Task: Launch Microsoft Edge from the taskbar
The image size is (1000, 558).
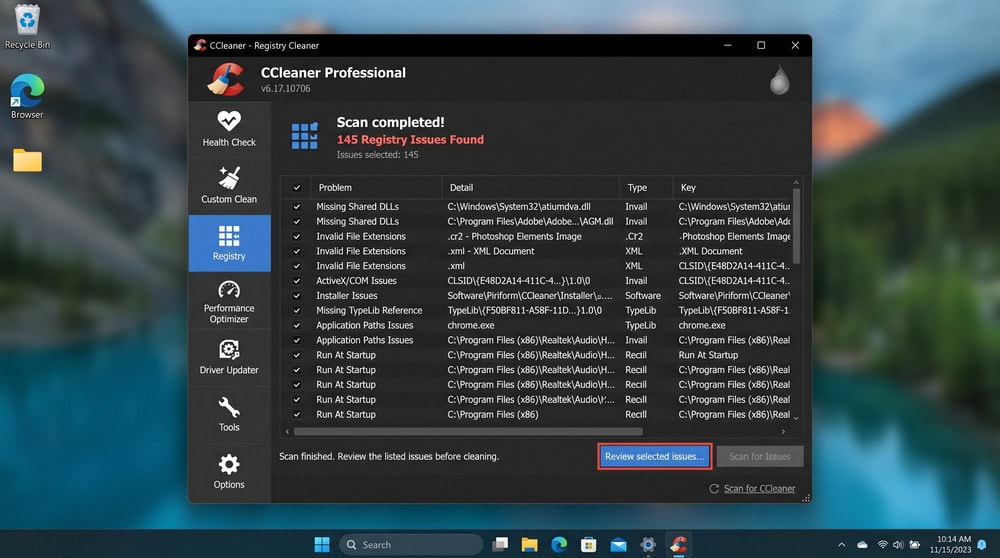Action: (559, 545)
